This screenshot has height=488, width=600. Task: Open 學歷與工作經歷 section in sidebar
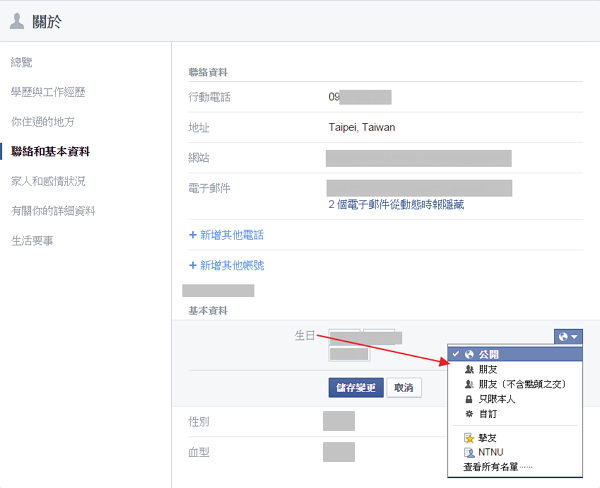click(x=48, y=92)
